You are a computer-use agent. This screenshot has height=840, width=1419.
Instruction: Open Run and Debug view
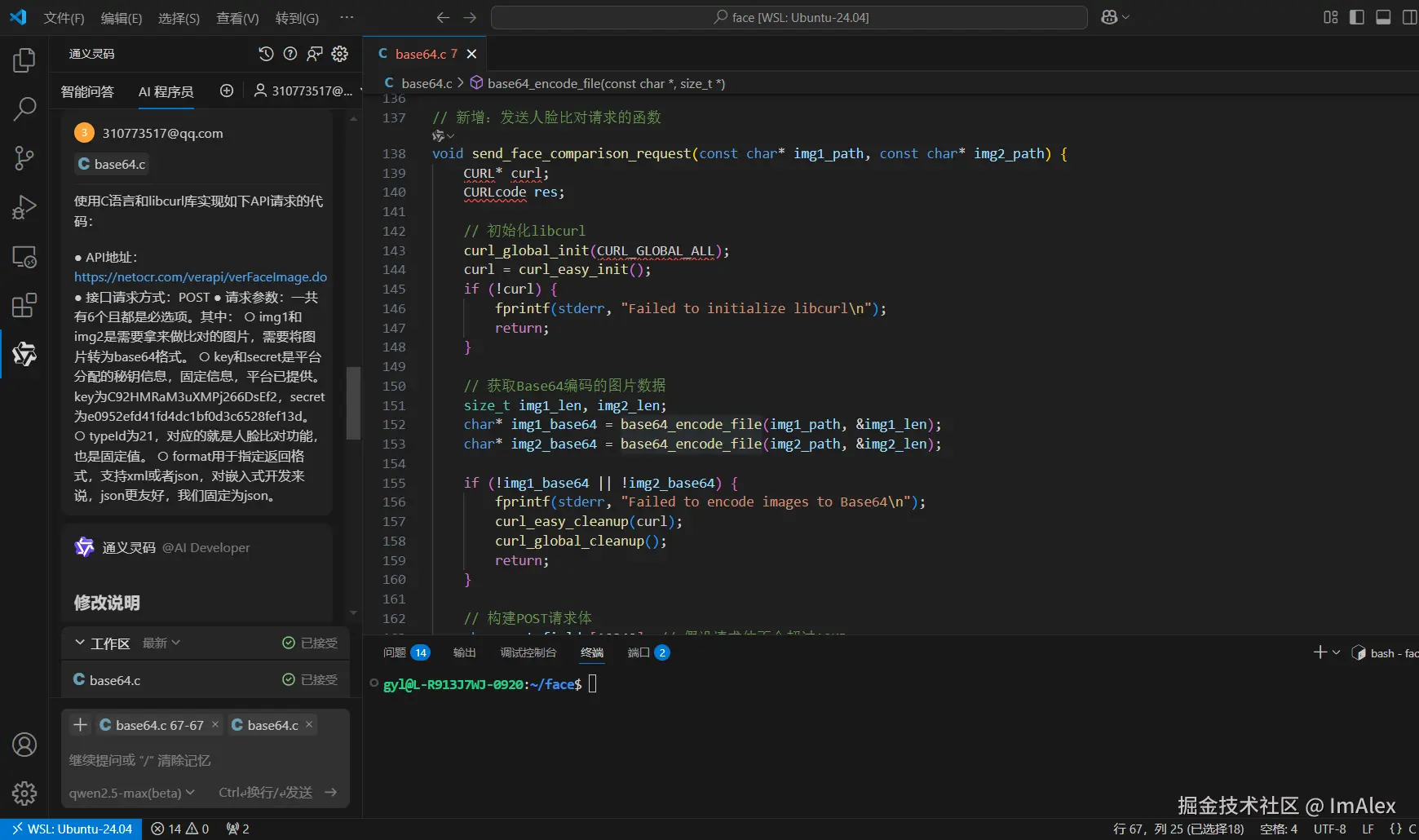(x=24, y=207)
